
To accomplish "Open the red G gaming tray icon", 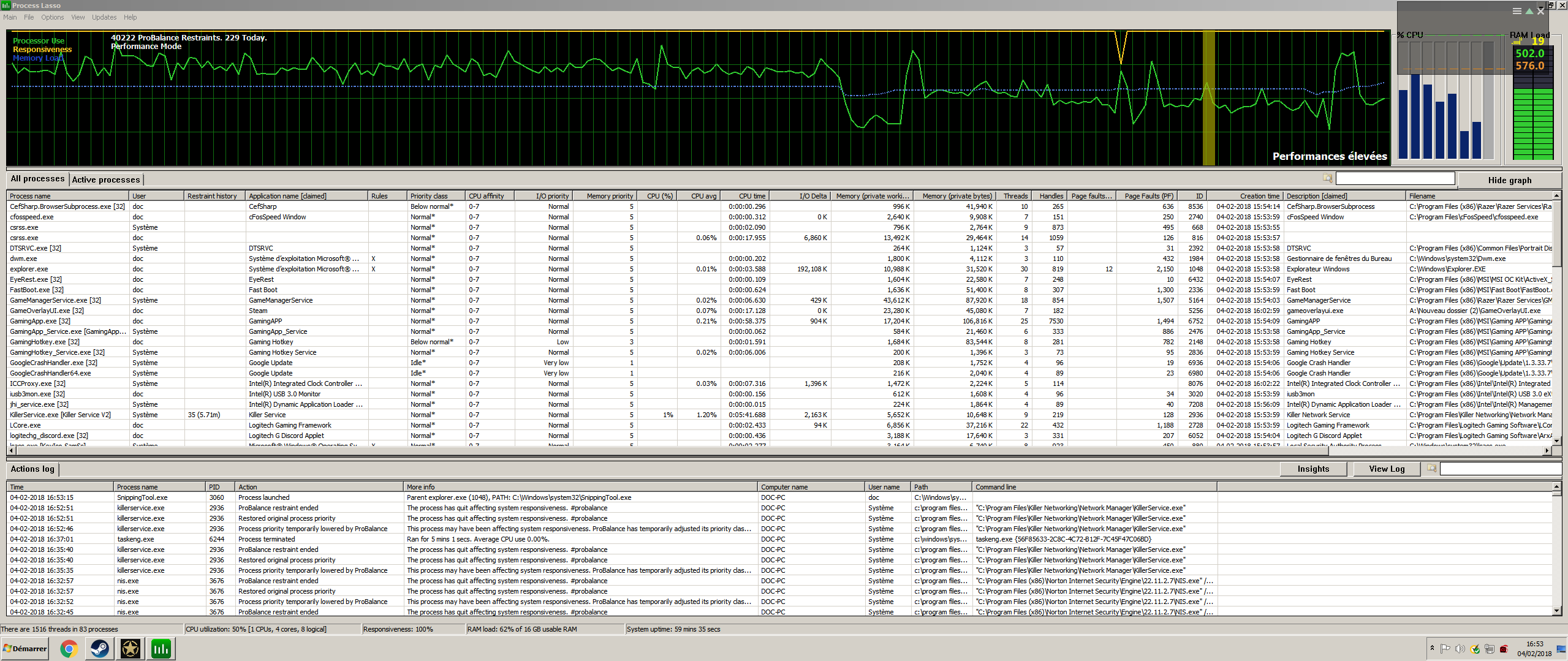I will point(1504,649).
